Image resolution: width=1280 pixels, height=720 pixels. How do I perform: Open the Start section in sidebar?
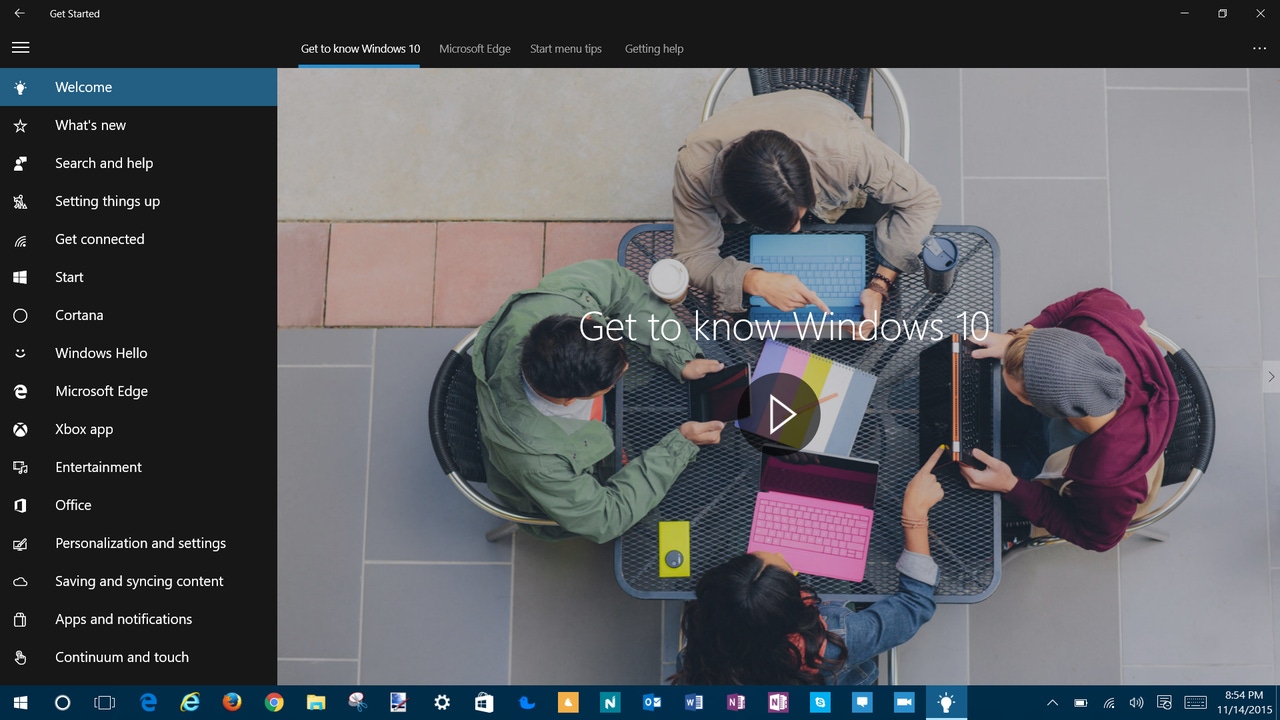coord(138,277)
